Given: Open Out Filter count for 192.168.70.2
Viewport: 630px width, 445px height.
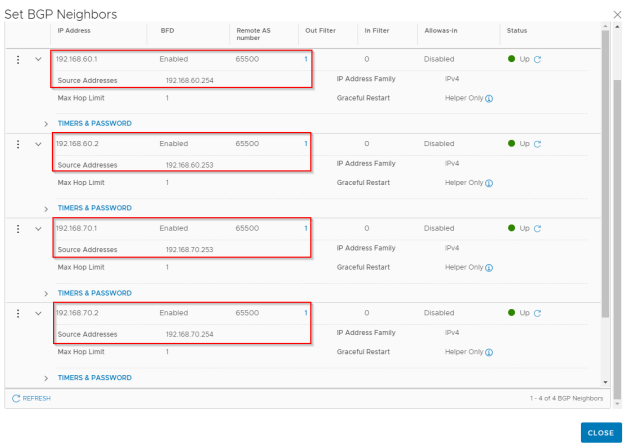Looking at the screenshot, I should pyautogui.click(x=306, y=313).
